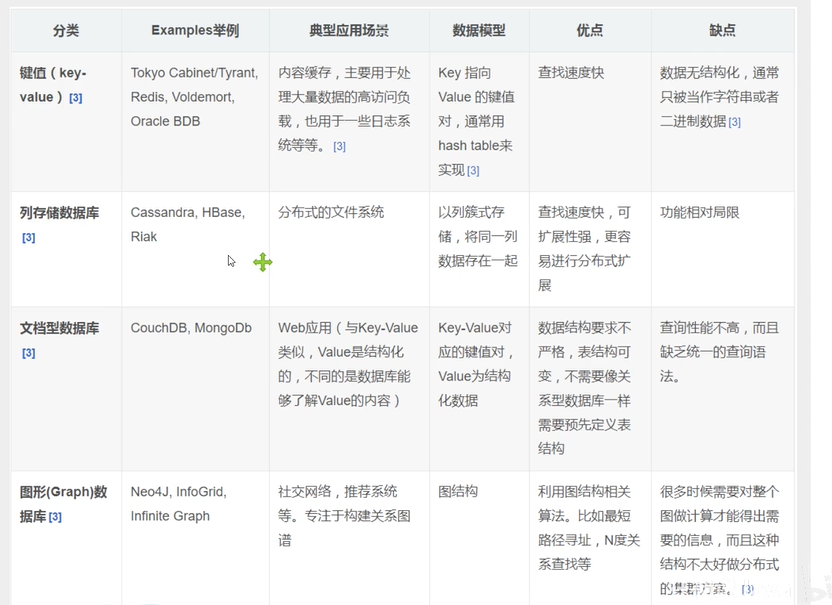This screenshot has height=605, width=832.
Task: Click the text 数据无结构化，通常
Action: coord(720,73)
